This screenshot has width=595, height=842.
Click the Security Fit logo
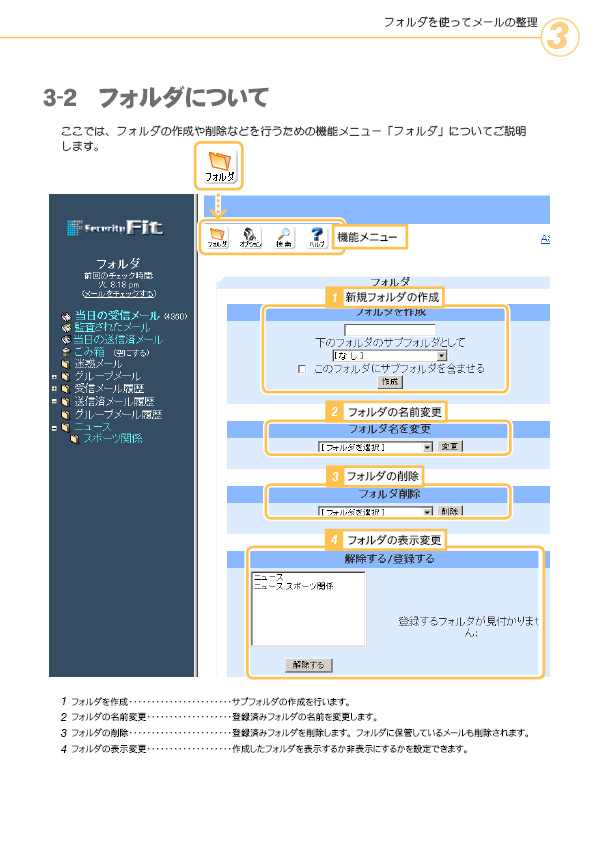115,228
